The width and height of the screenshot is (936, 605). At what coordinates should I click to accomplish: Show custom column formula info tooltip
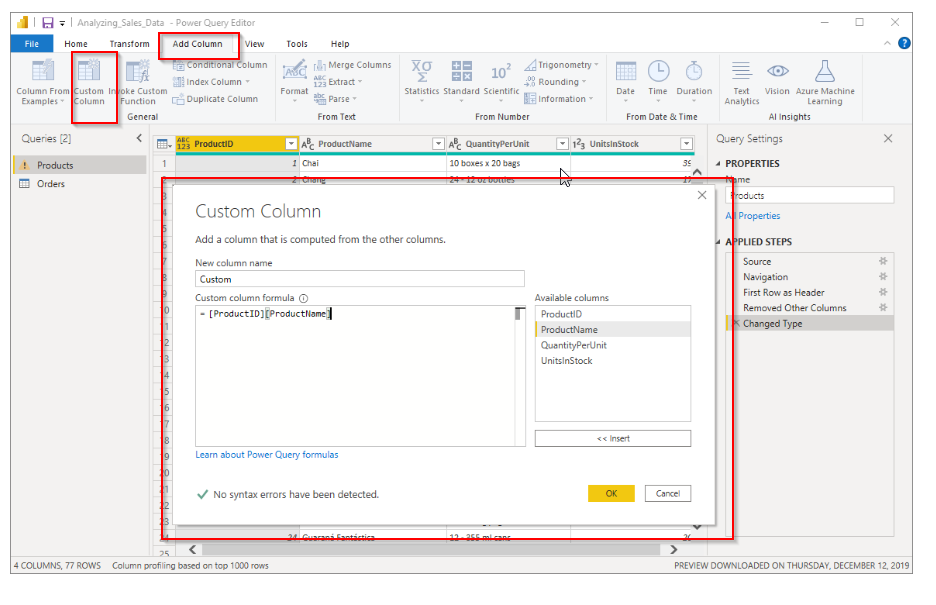303,298
